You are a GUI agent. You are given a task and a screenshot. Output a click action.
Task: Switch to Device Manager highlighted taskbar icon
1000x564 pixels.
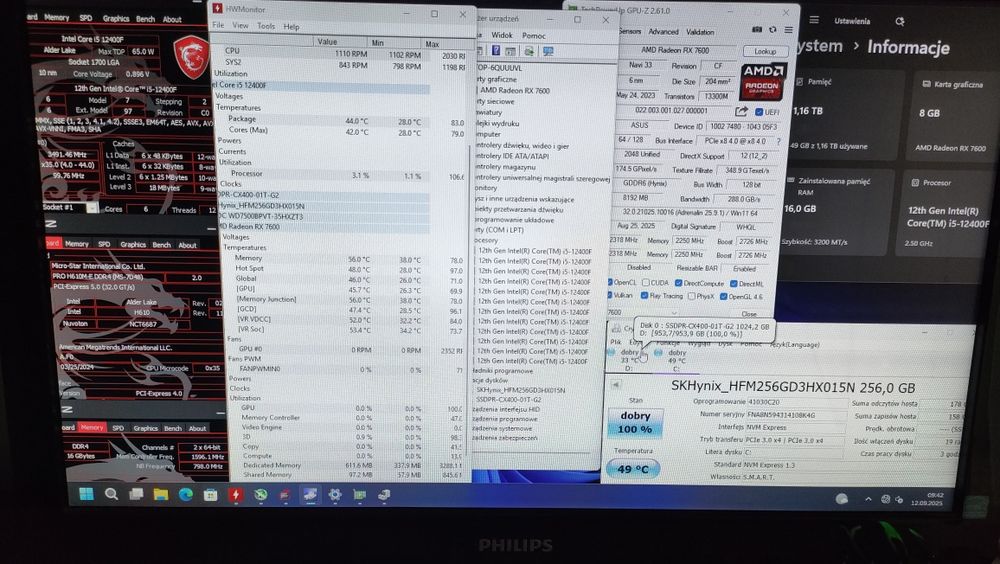click(x=310, y=494)
